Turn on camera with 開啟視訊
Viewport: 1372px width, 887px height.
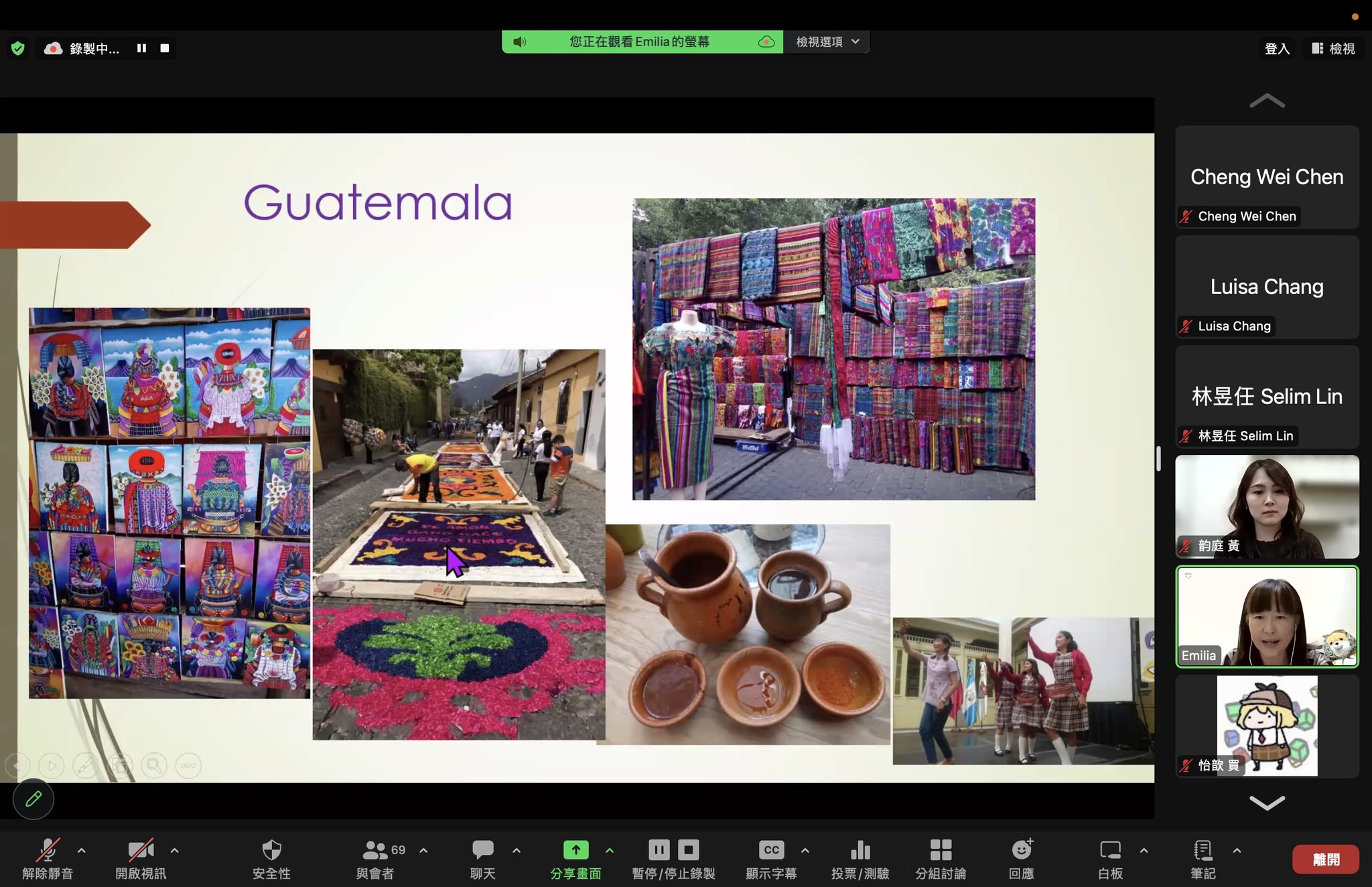tap(141, 859)
